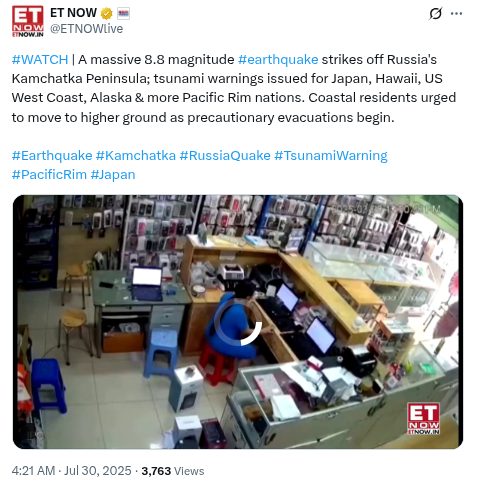Click the affiliate flag badge beside ET NOW

(x=123, y=14)
